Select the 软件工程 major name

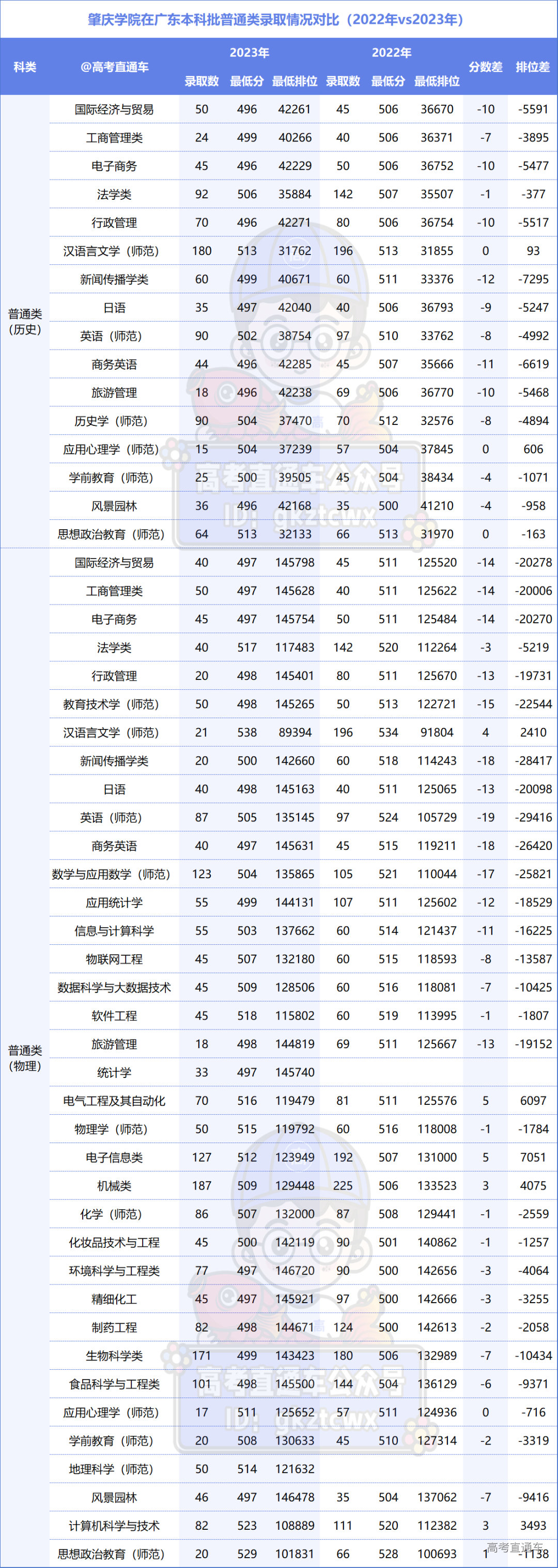[x=114, y=1016]
